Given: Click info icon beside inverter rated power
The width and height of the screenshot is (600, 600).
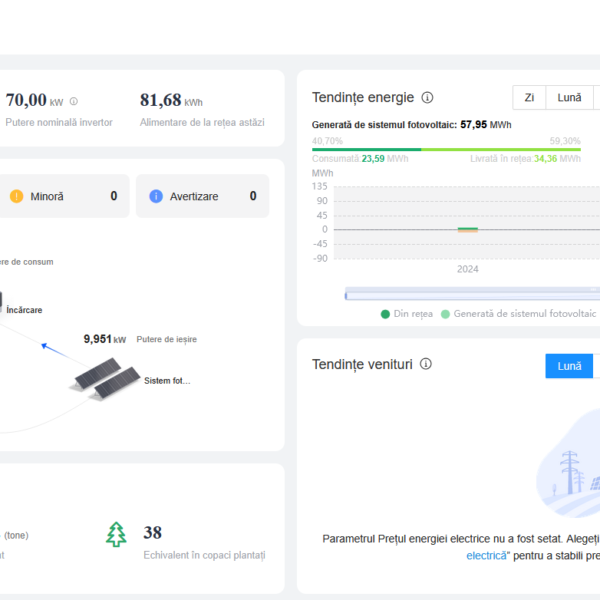Looking at the screenshot, I should tap(74, 101).
